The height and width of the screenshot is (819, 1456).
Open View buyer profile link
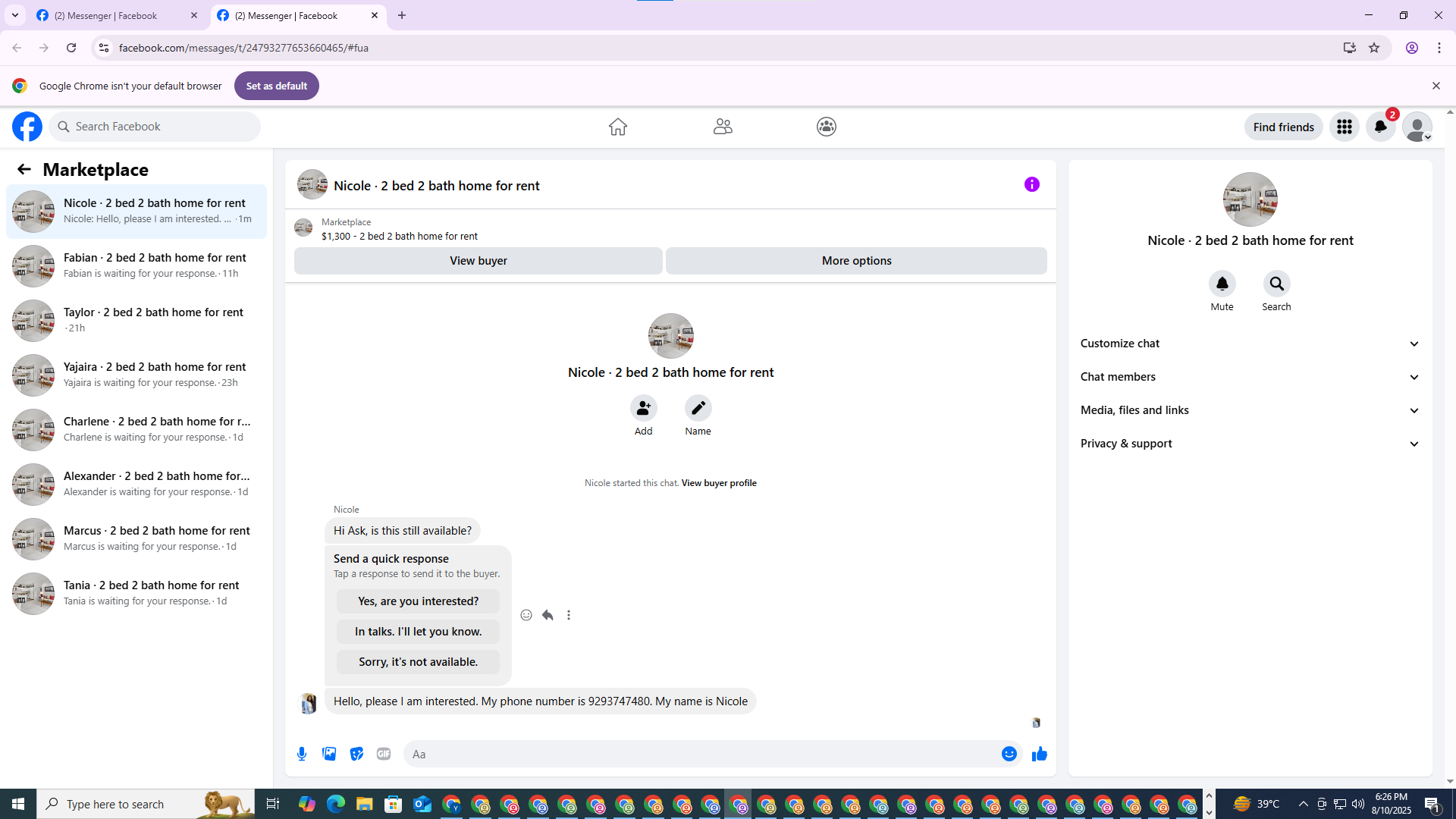click(x=718, y=483)
